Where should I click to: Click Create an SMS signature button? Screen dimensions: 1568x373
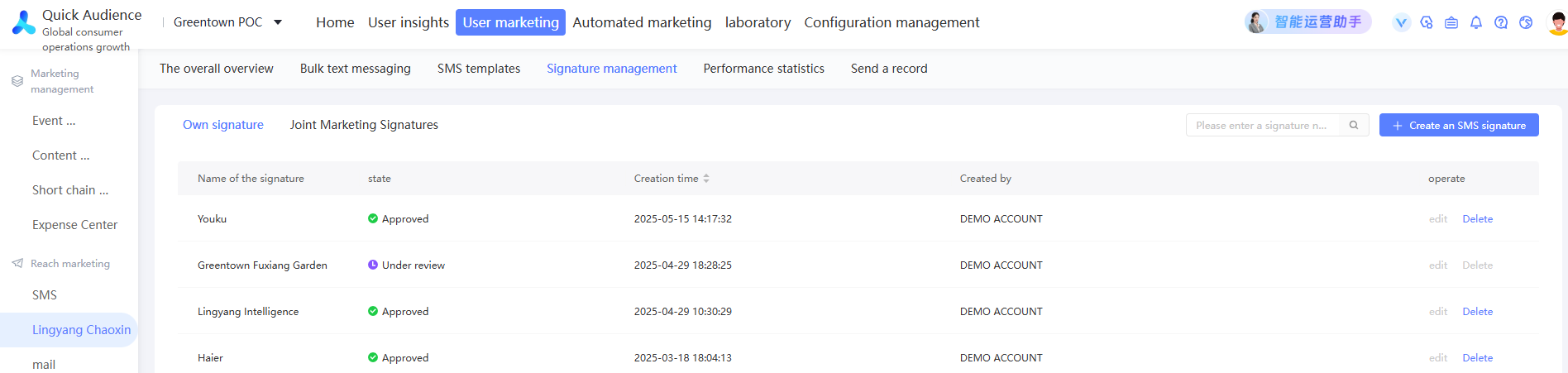pyautogui.click(x=1459, y=126)
